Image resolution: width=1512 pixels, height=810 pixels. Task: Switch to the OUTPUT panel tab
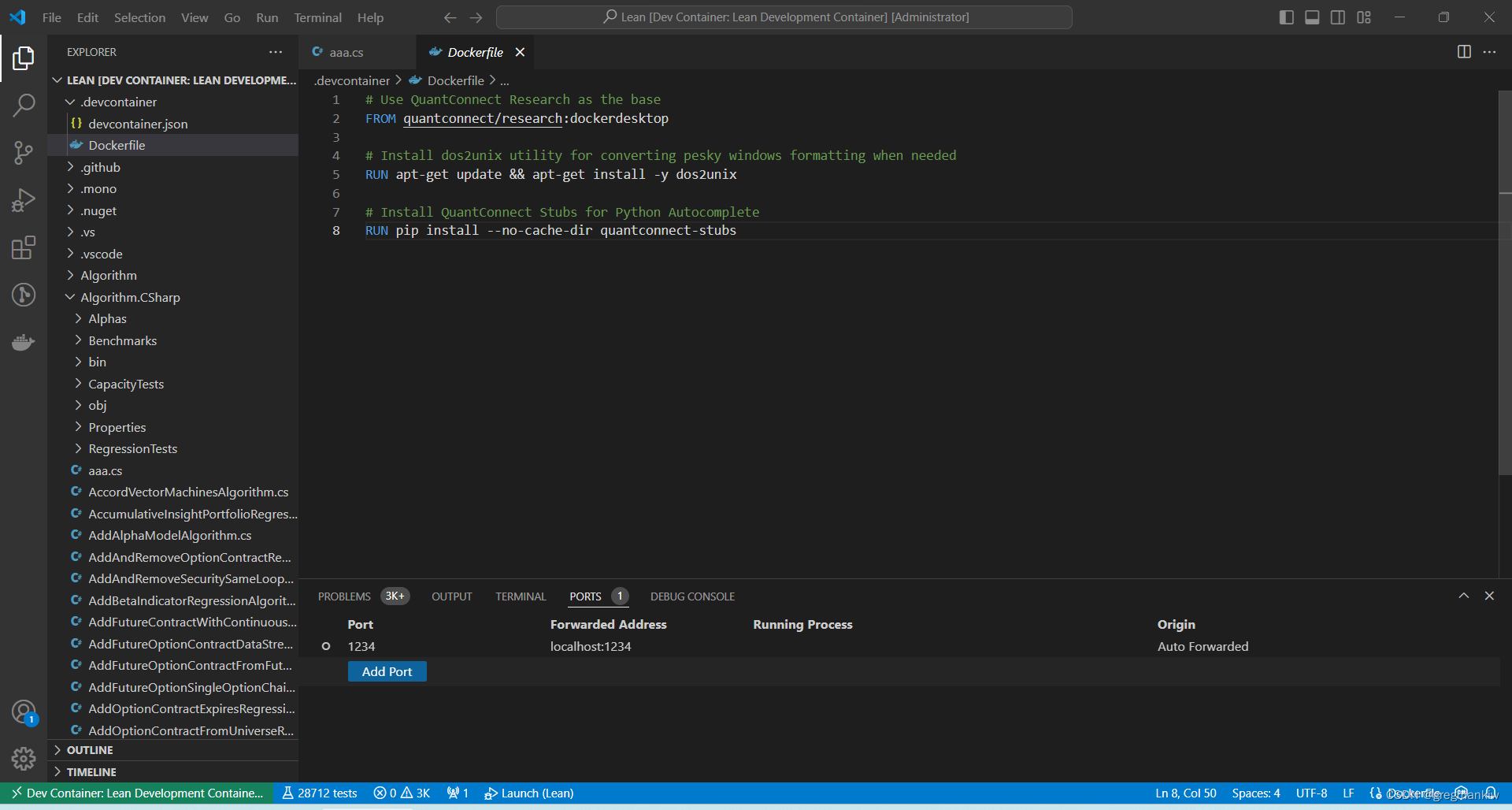(451, 596)
